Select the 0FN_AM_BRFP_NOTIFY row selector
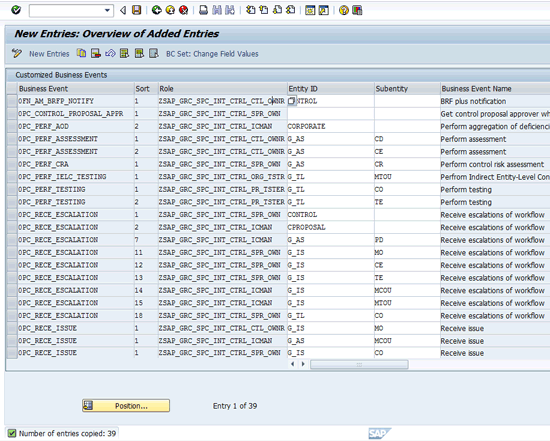This screenshot has width=550, height=441. tap(12, 101)
